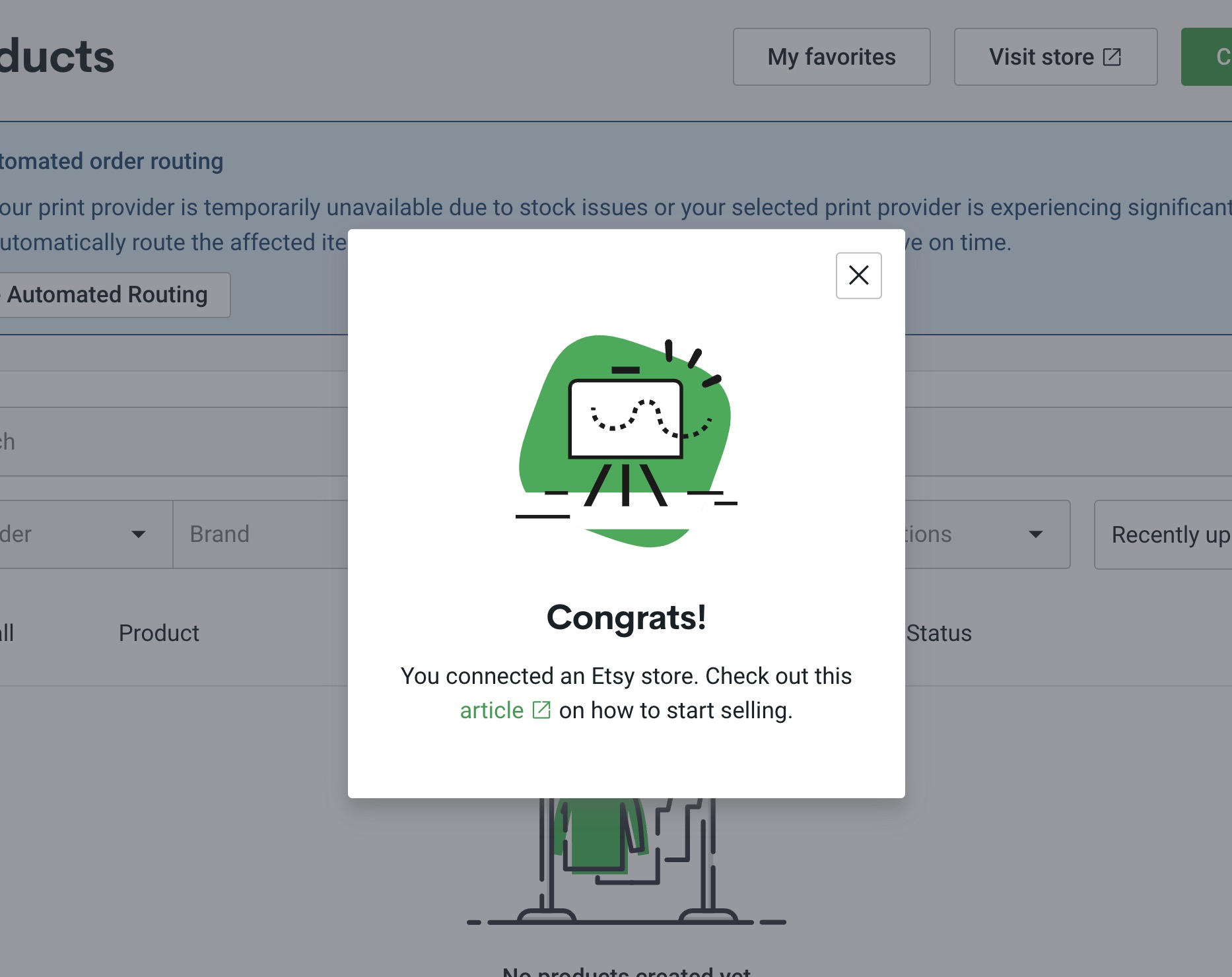This screenshot has height=977, width=1232.
Task: Click the caret icon on the provider filter
Action: pos(138,535)
